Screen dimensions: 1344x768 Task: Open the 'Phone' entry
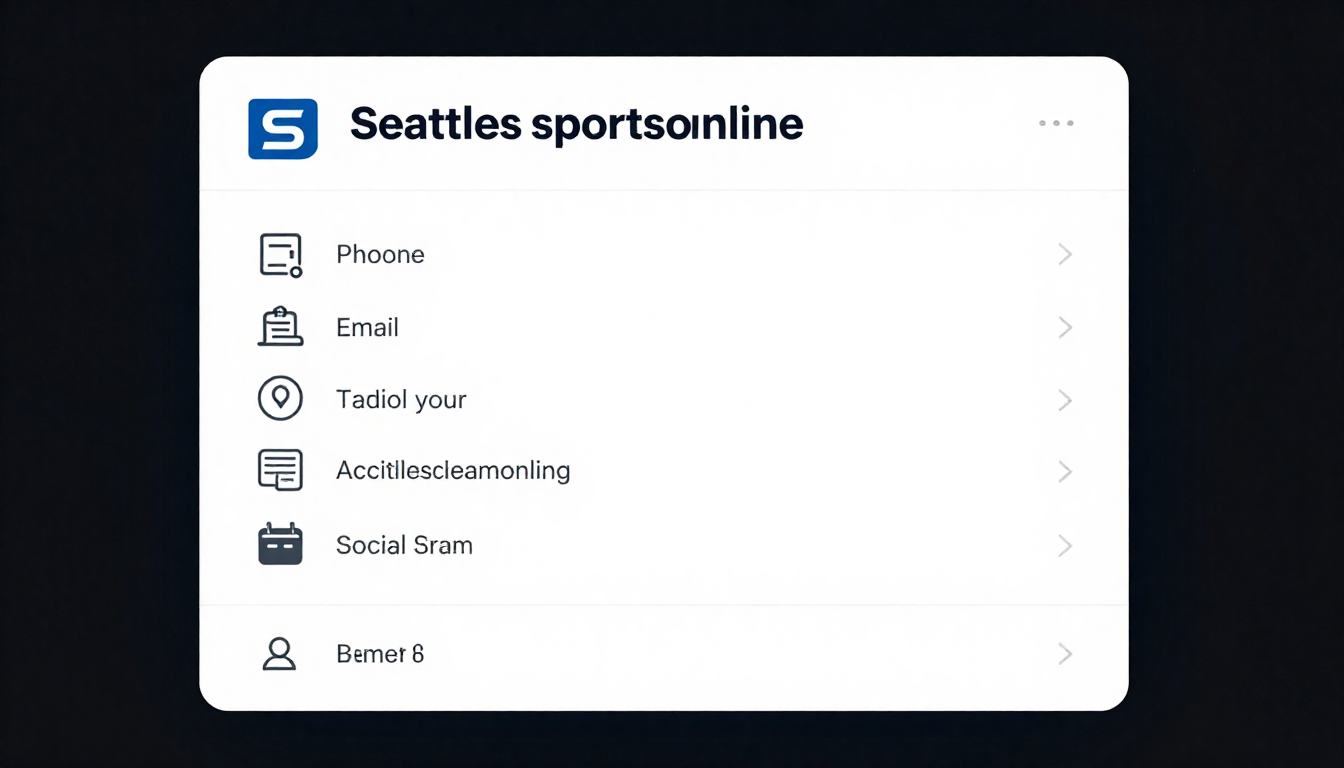point(380,254)
